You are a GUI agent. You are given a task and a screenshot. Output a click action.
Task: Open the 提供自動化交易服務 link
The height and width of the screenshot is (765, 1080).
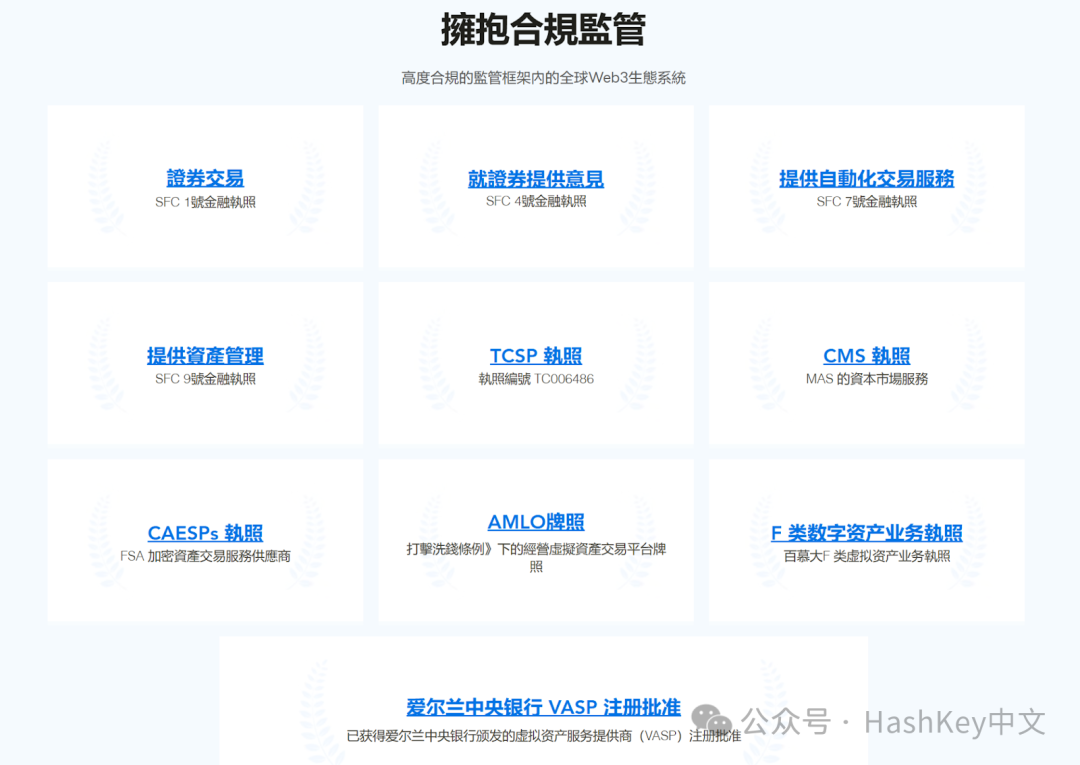coord(866,178)
